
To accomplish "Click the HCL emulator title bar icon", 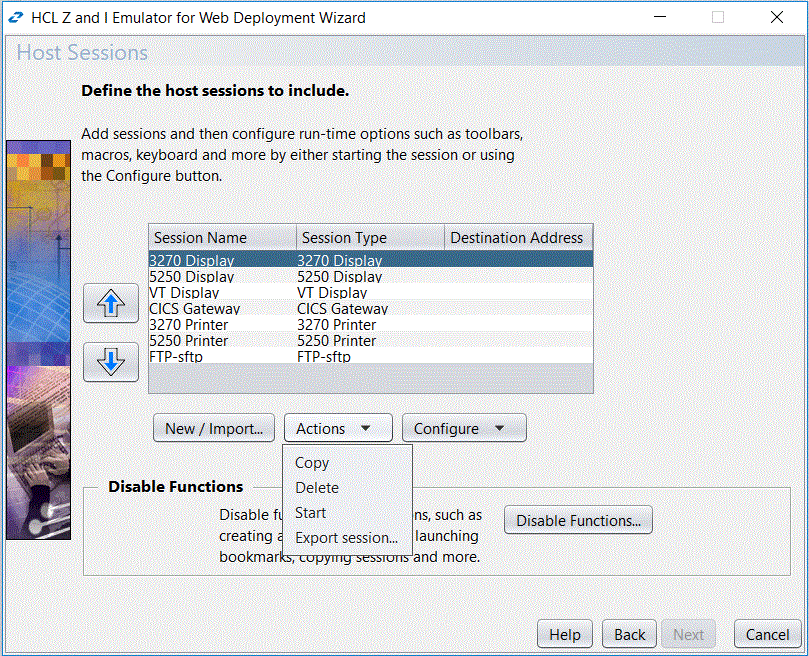I will [x=14, y=17].
